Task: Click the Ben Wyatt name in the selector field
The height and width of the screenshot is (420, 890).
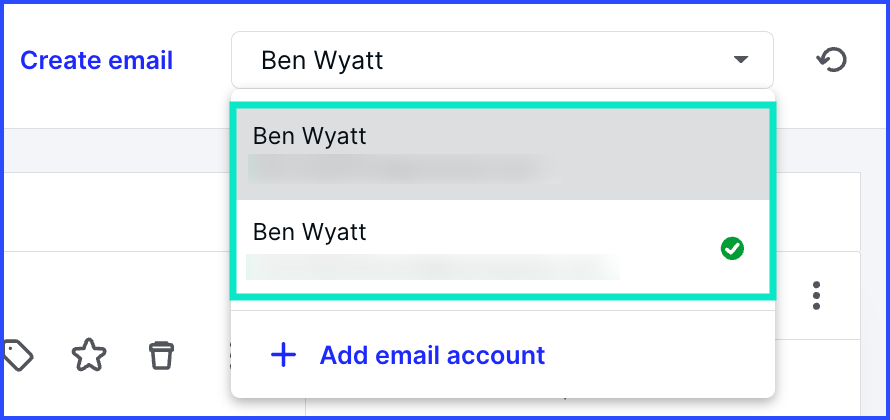Action: [322, 60]
